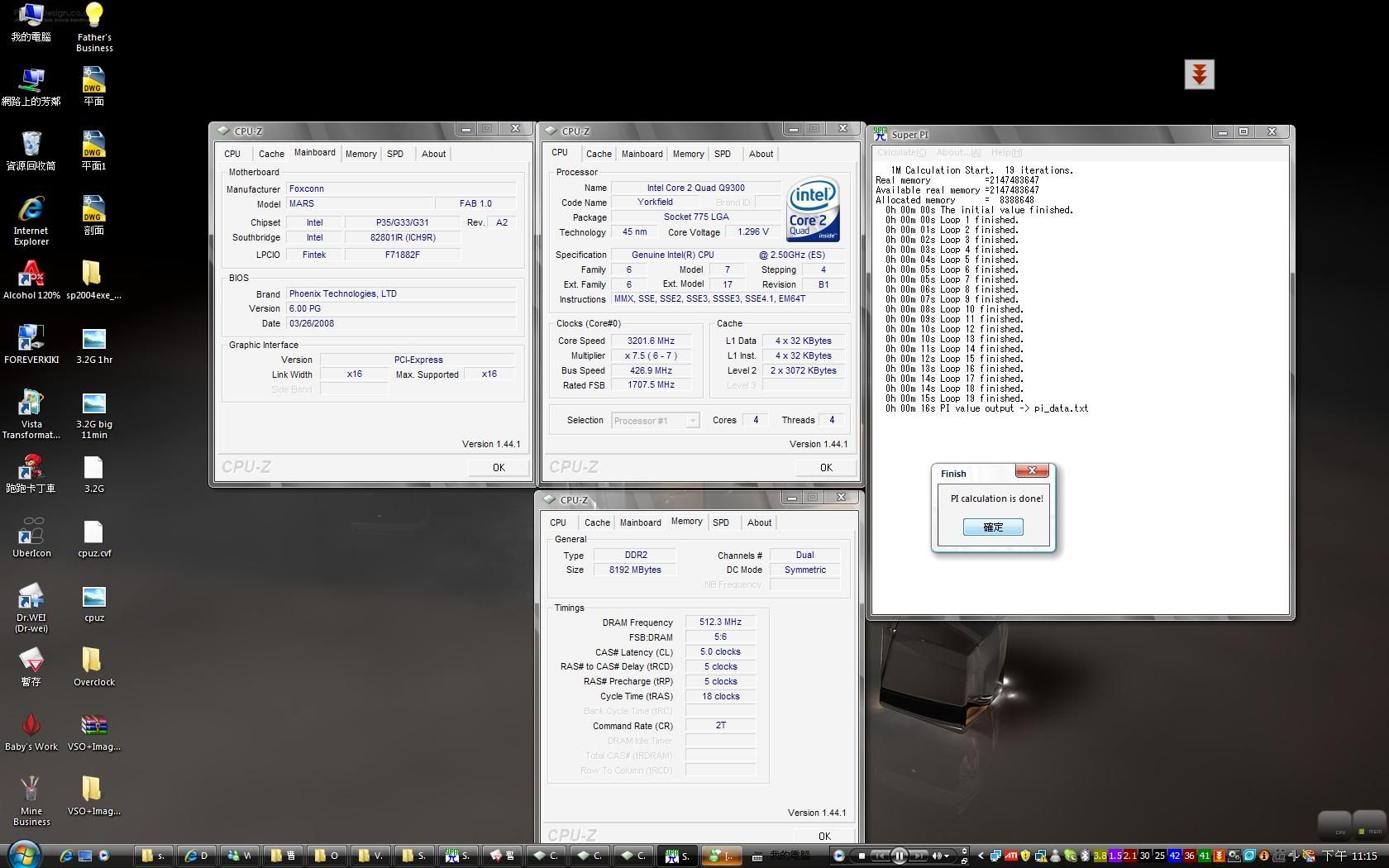The height and width of the screenshot is (868, 1389).
Task: Go to previous track in taskbar player
Action: 880,856
